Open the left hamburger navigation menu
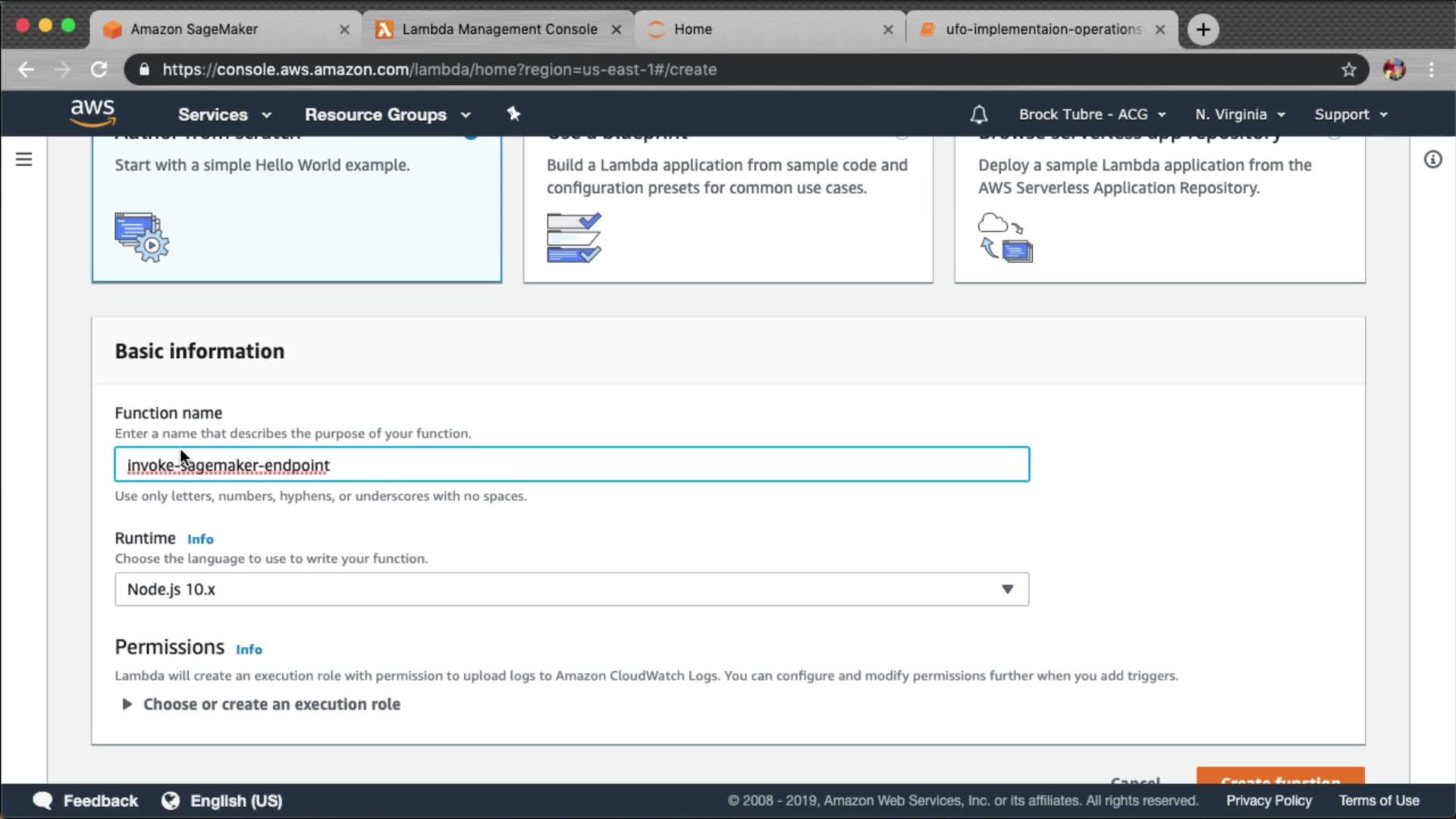The height and width of the screenshot is (819, 1456). pos(24,159)
